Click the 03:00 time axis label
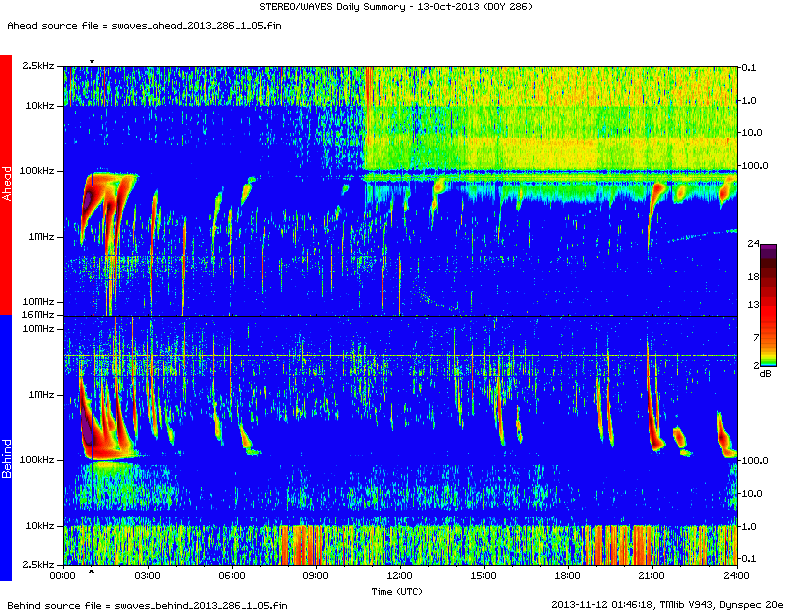This screenshot has width=792, height=612. [x=147, y=576]
